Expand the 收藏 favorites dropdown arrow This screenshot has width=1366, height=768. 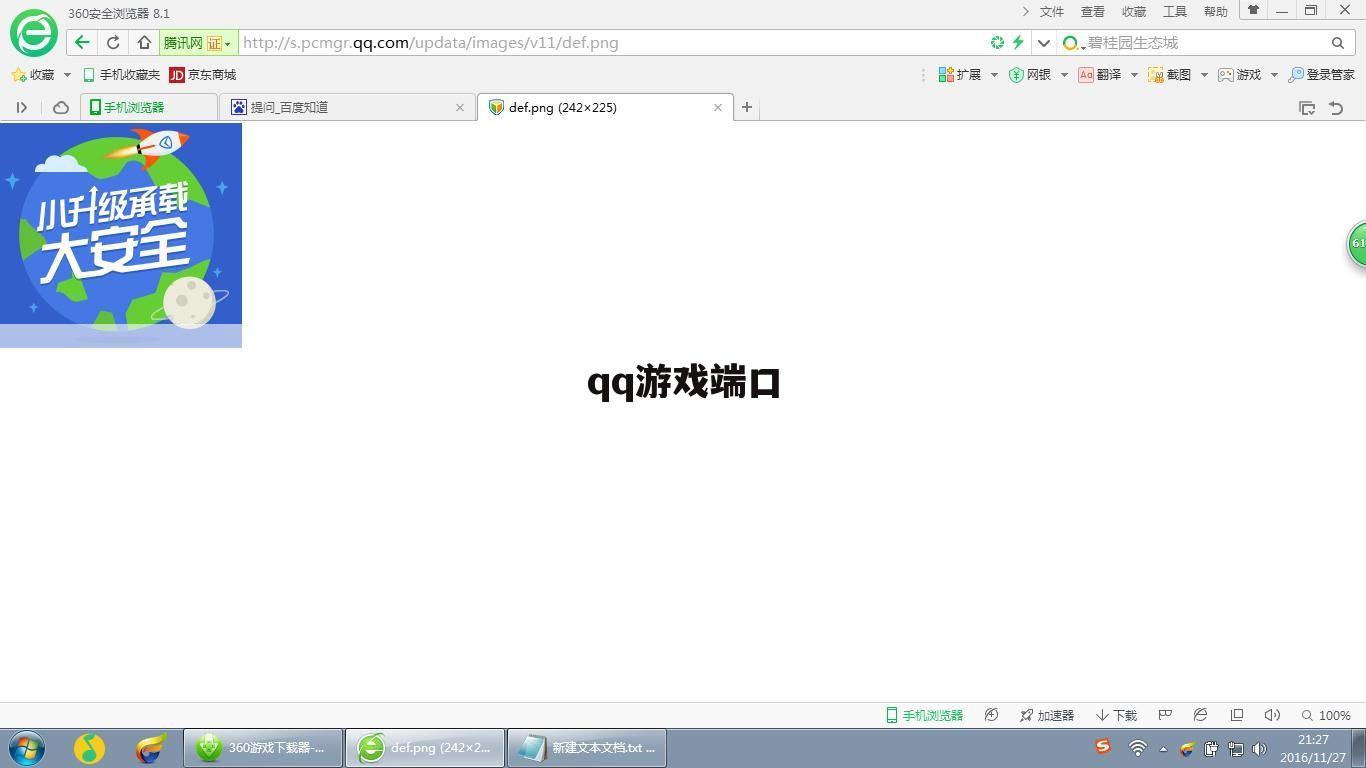tap(67, 75)
